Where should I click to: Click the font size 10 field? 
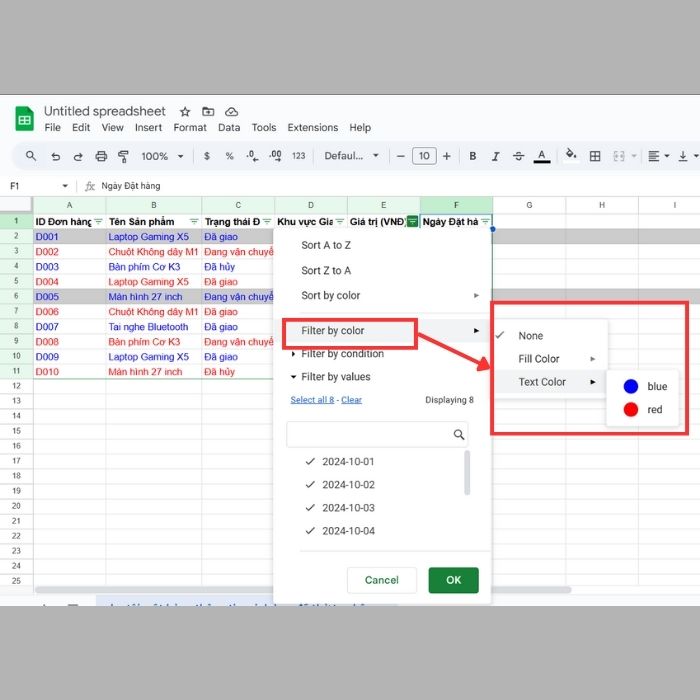point(424,156)
